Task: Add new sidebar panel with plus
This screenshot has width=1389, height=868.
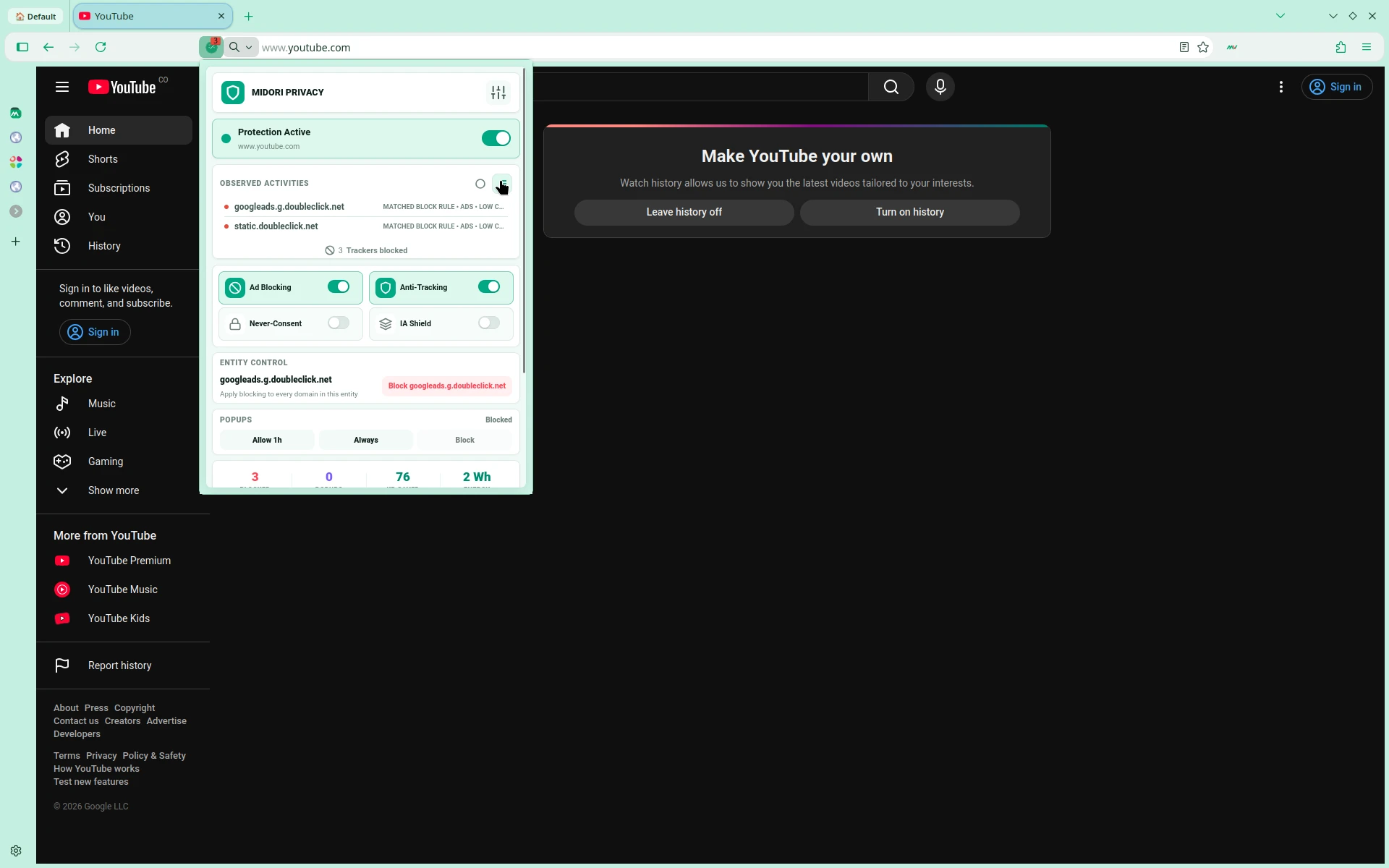Action: 16,242
